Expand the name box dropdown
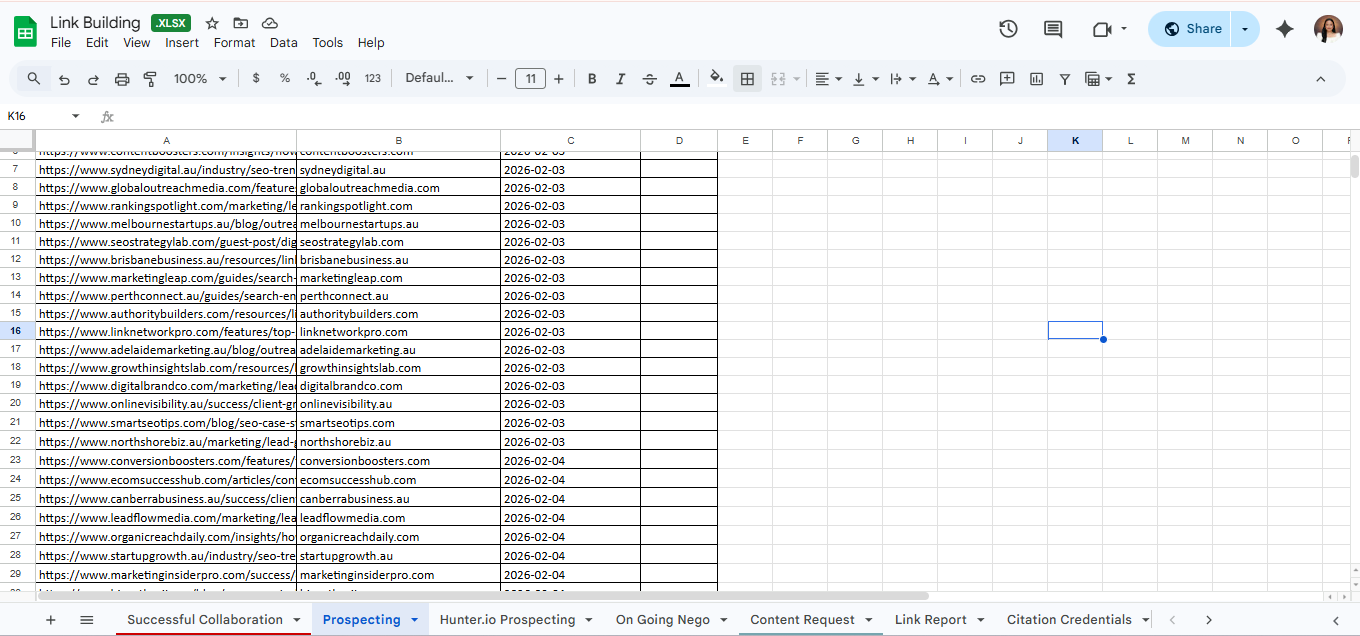Screen dimensions: 1360x636 tap(75, 116)
